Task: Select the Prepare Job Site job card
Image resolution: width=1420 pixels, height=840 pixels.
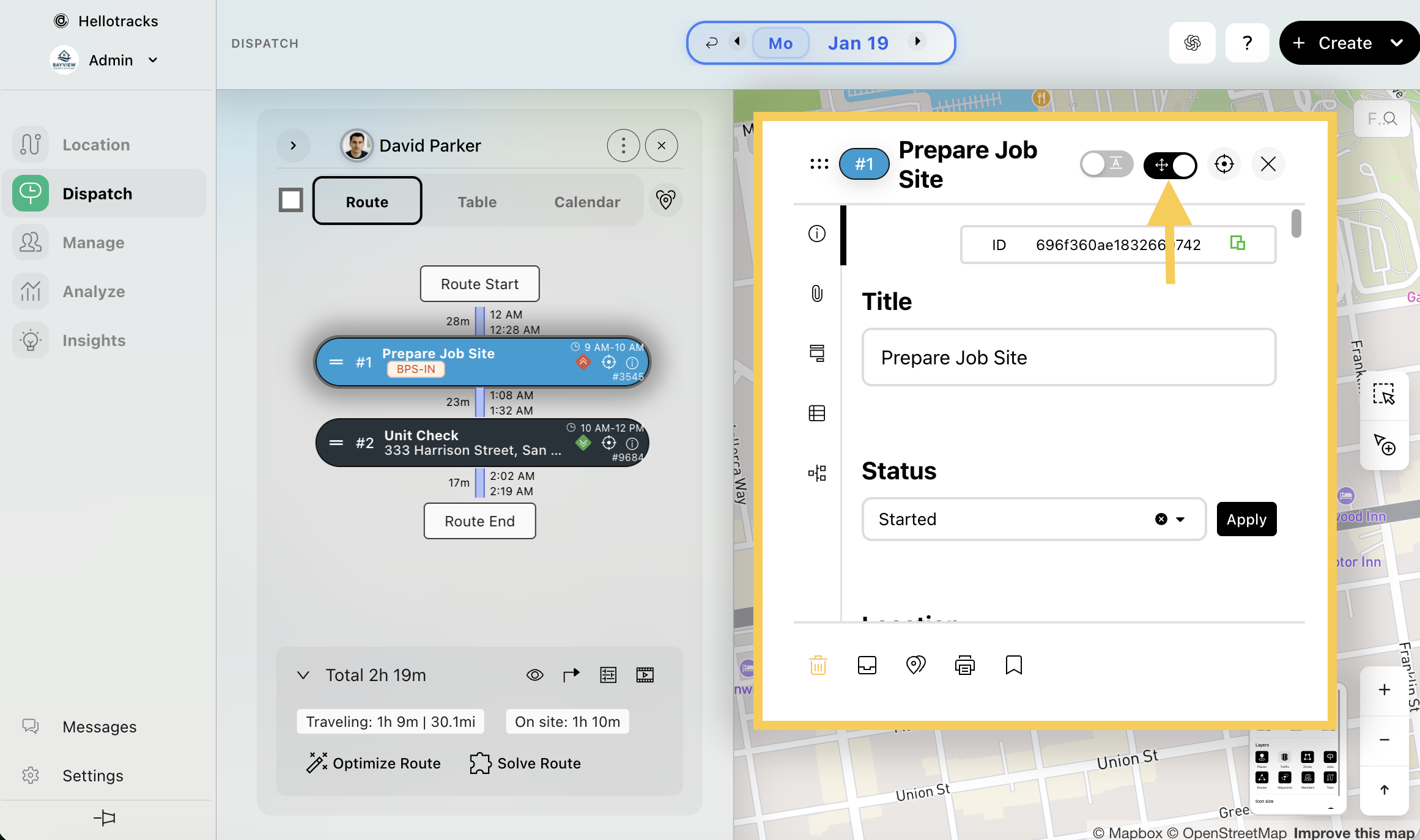Action: pyautogui.click(x=482, y=362)
